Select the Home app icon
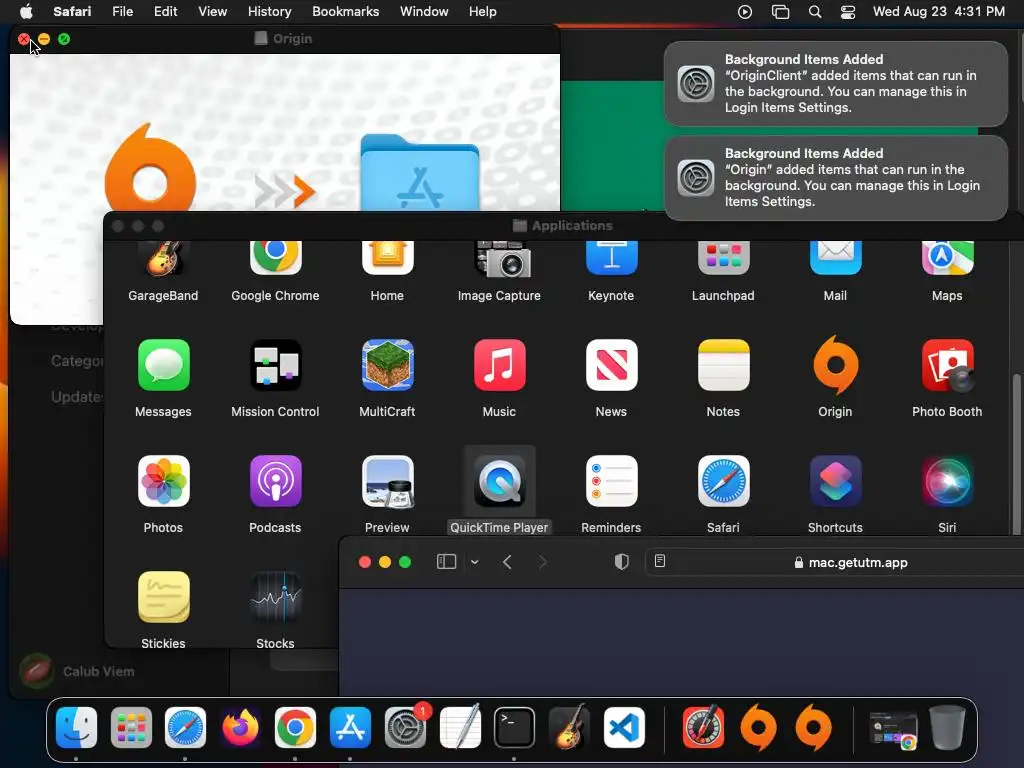This screenshot has width=1024, height=768. (x=387, y=258)
